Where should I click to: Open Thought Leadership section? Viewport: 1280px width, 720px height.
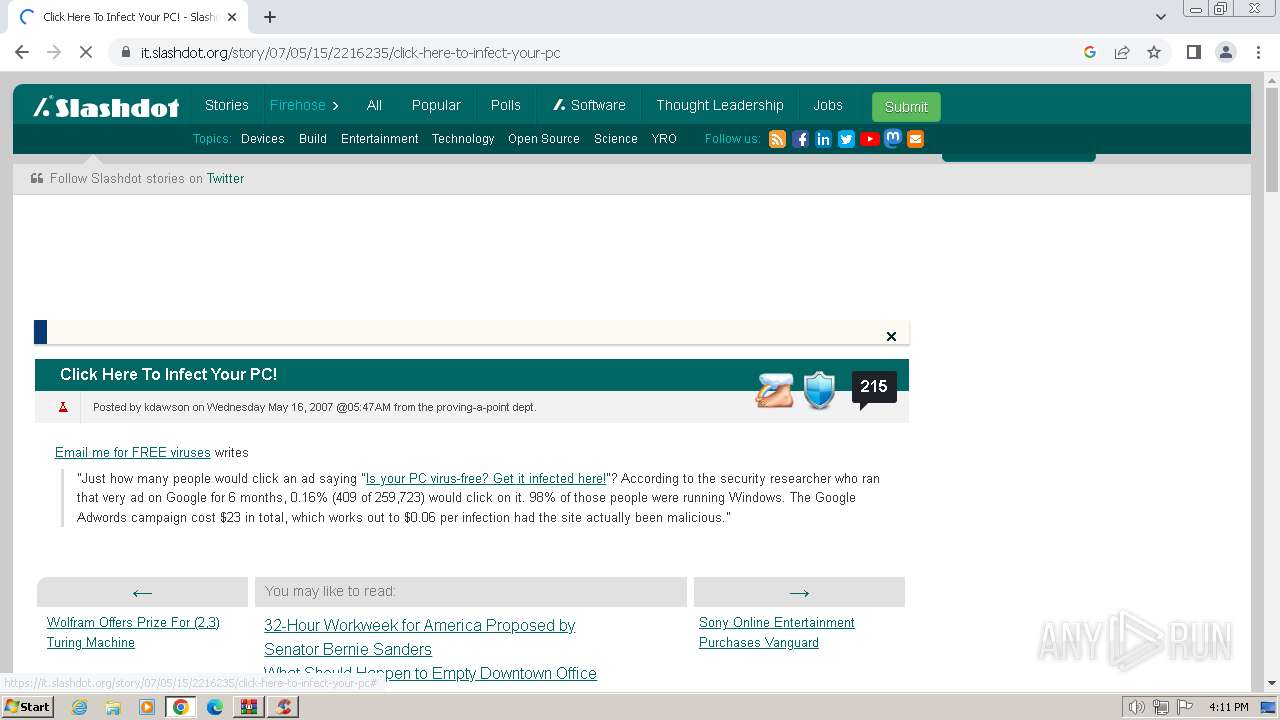coord(720,105)
